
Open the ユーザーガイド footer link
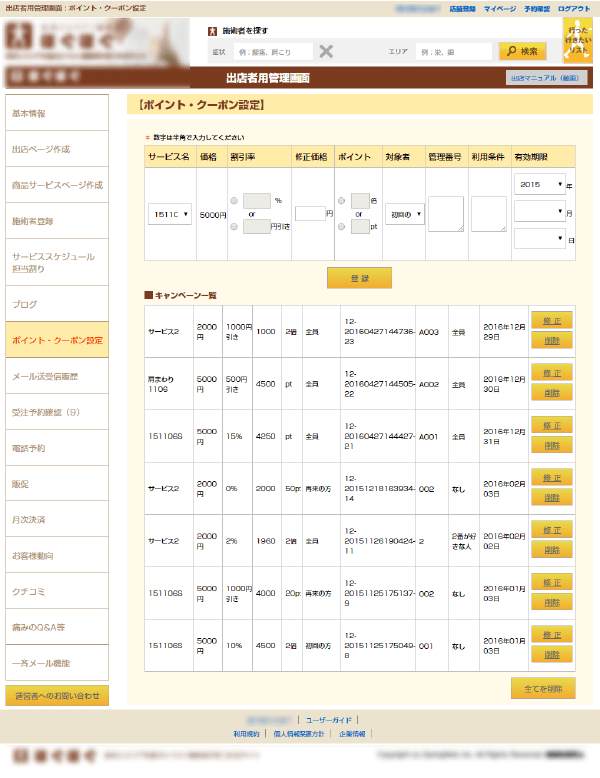pyautogui.click(x=329, y=719)
